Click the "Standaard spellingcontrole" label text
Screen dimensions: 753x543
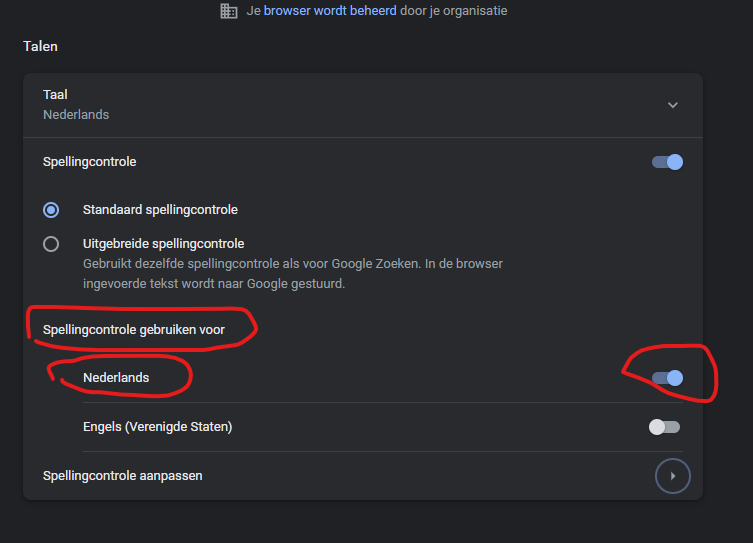(160, 210)
